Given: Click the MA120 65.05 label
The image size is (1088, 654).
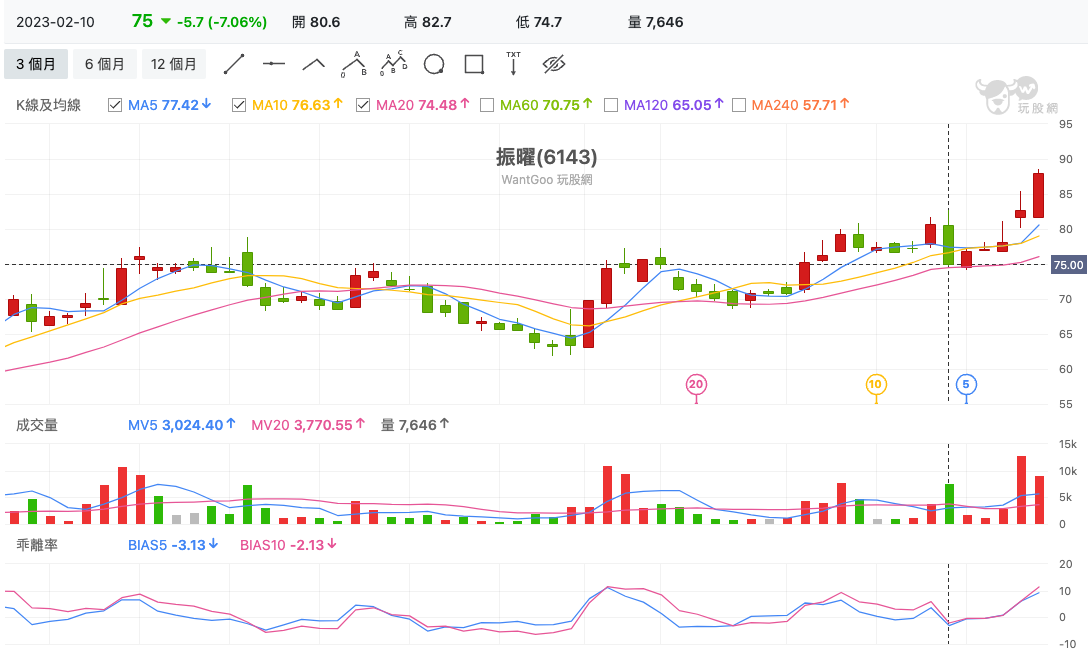Looking at the screenshot, I should [x=674, y=105].
